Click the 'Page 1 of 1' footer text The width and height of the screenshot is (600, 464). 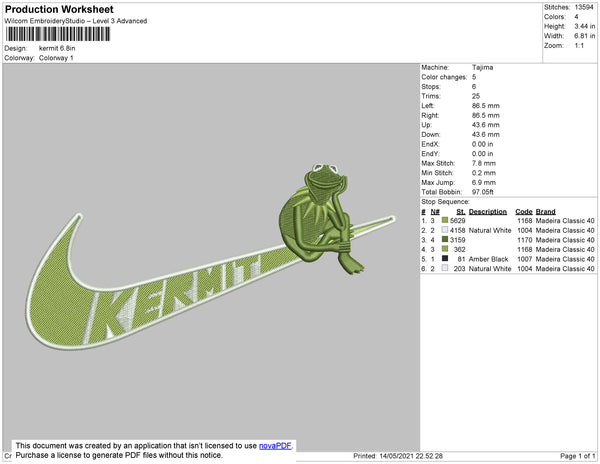pos(577,456)
